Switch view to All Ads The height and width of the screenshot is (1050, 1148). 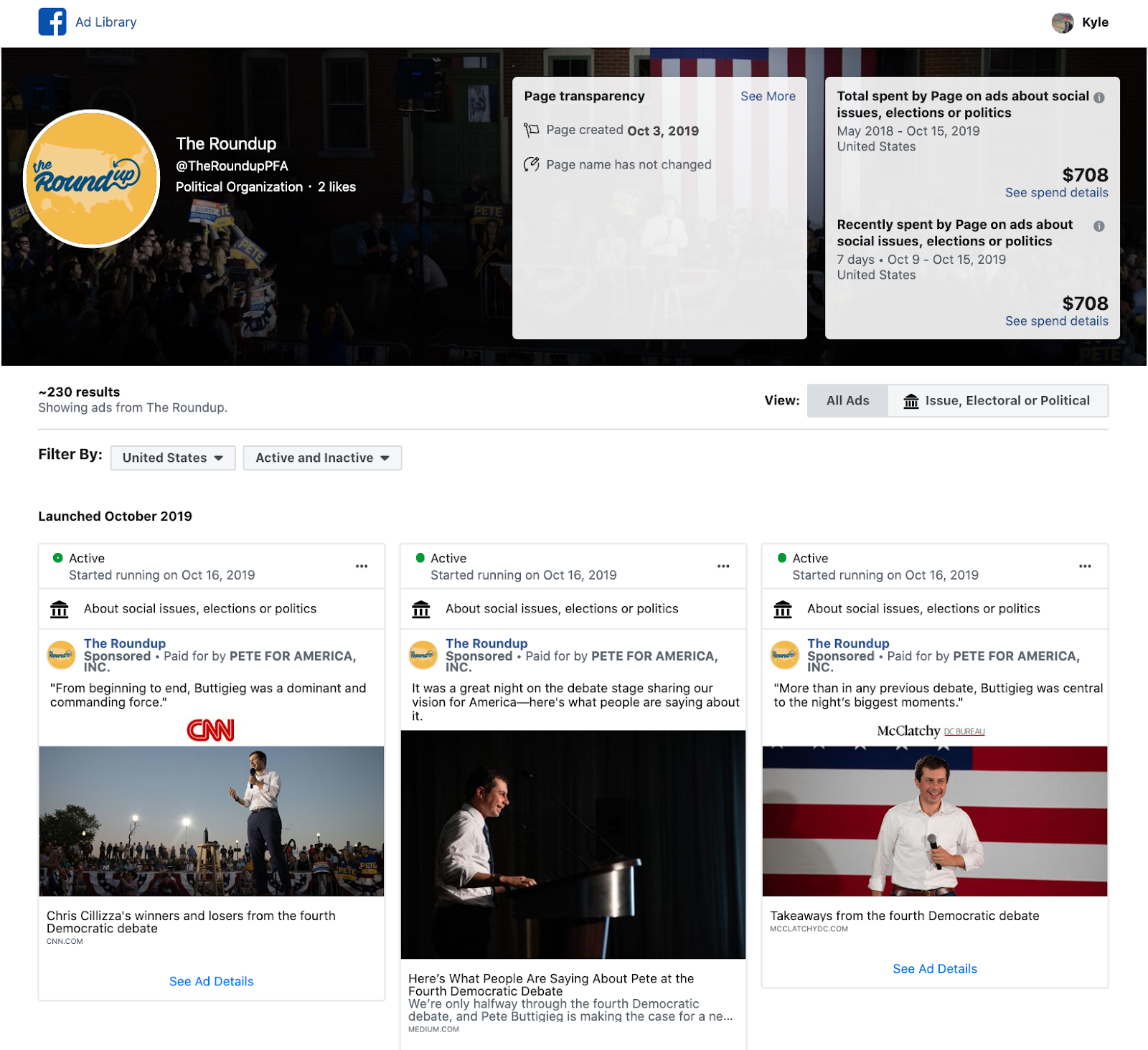coord(847,400)
